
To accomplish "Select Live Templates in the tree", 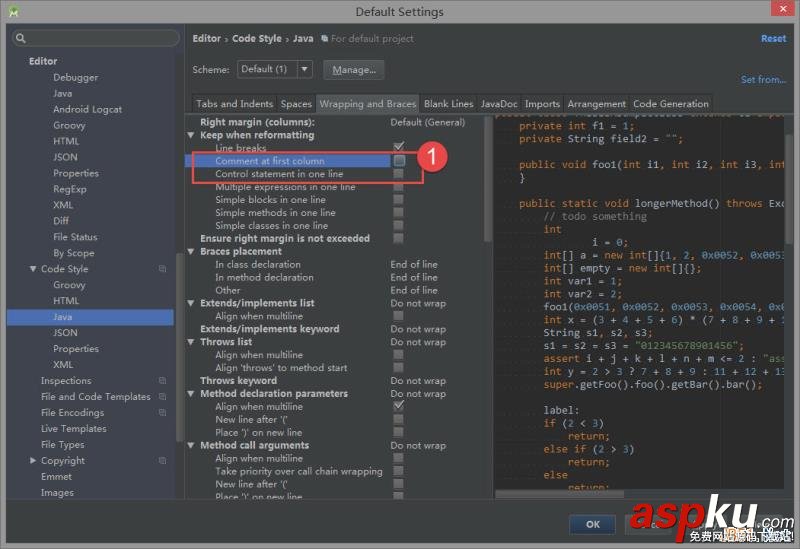I will (73, 429).
